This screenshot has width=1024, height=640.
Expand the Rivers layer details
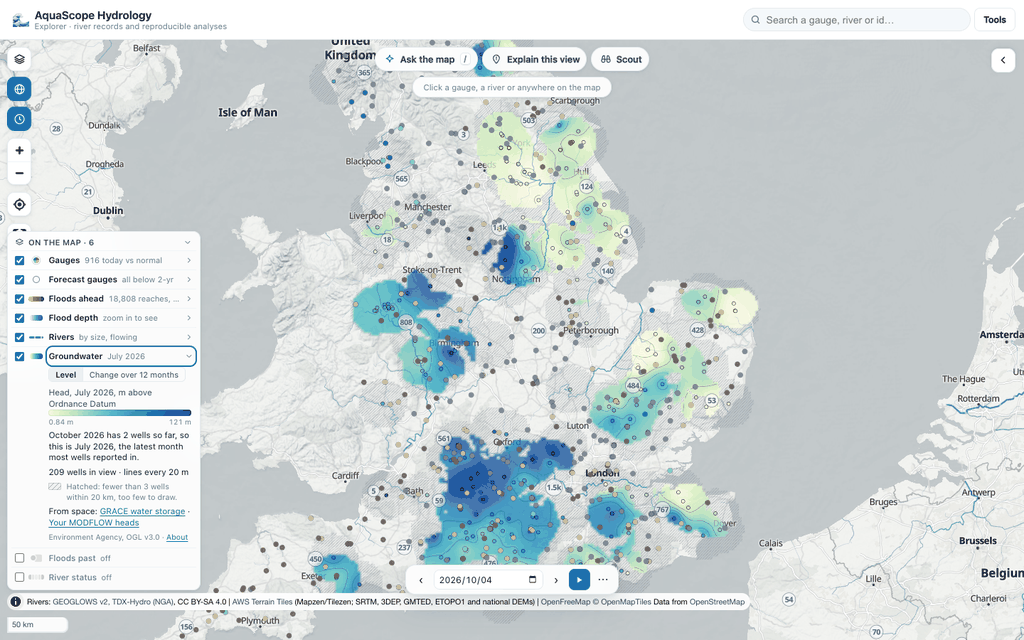189,338
